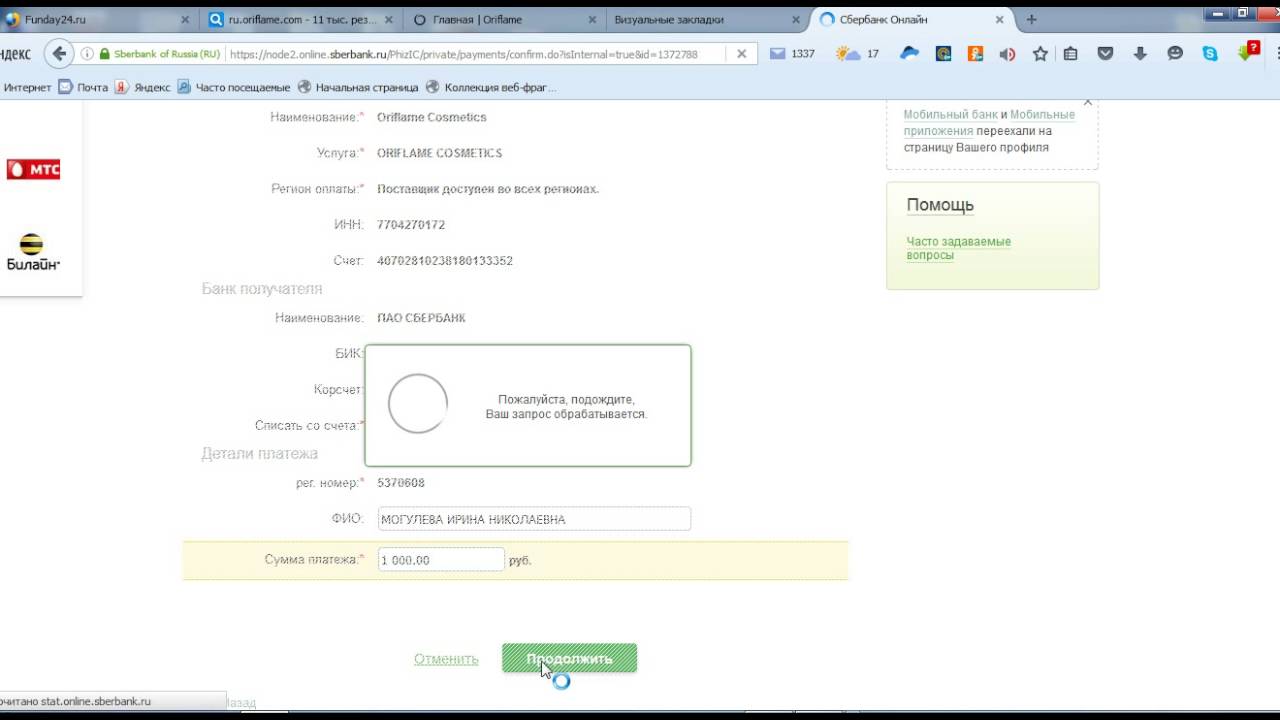The height and width of the screenshot is (720, 1280).
Task: Click the green Продолжить button
Action: (x=569, y=658)
